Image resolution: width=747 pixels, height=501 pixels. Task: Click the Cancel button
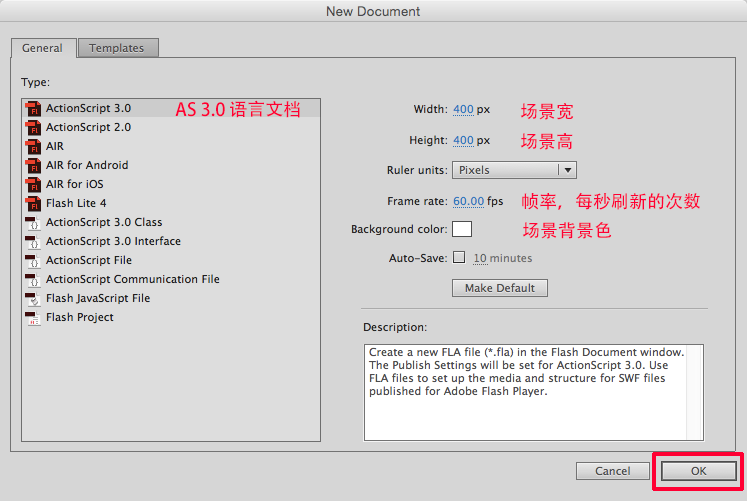[612, 471]
